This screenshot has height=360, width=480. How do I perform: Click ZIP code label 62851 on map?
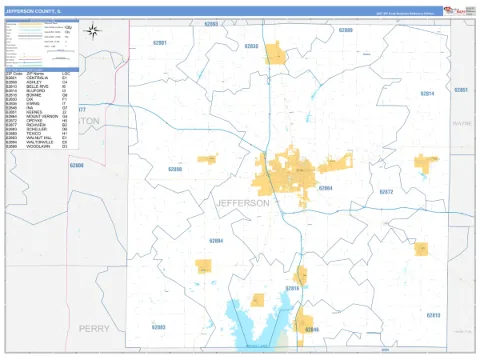(x=461, y=90)
